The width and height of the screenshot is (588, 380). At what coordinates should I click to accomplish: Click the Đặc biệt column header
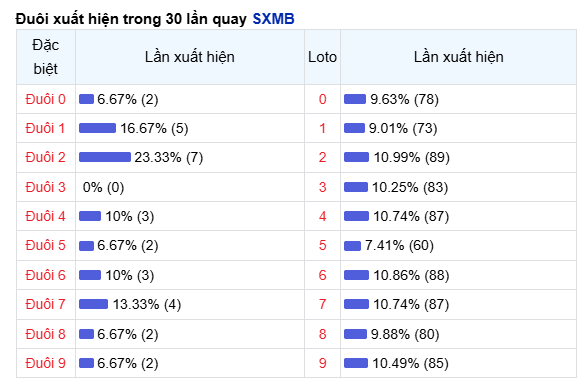point(46,57)
